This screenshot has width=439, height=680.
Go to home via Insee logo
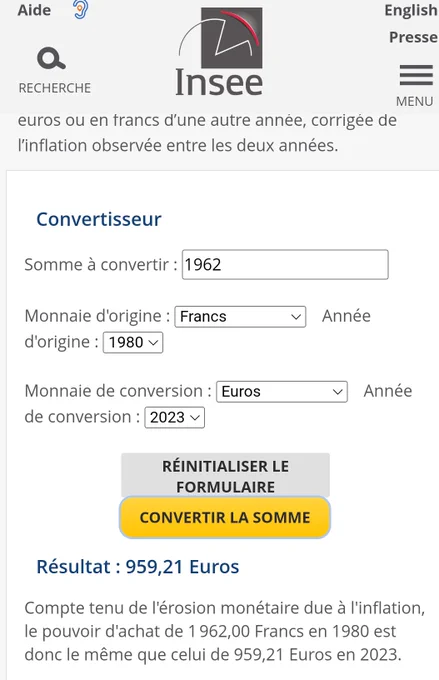(x=220, y=52)
